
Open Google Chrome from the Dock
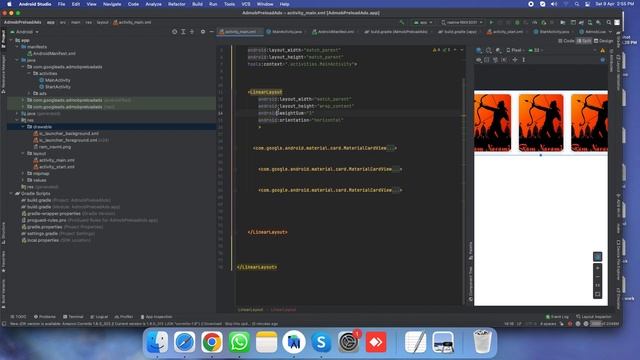click(x=211, y=342)
